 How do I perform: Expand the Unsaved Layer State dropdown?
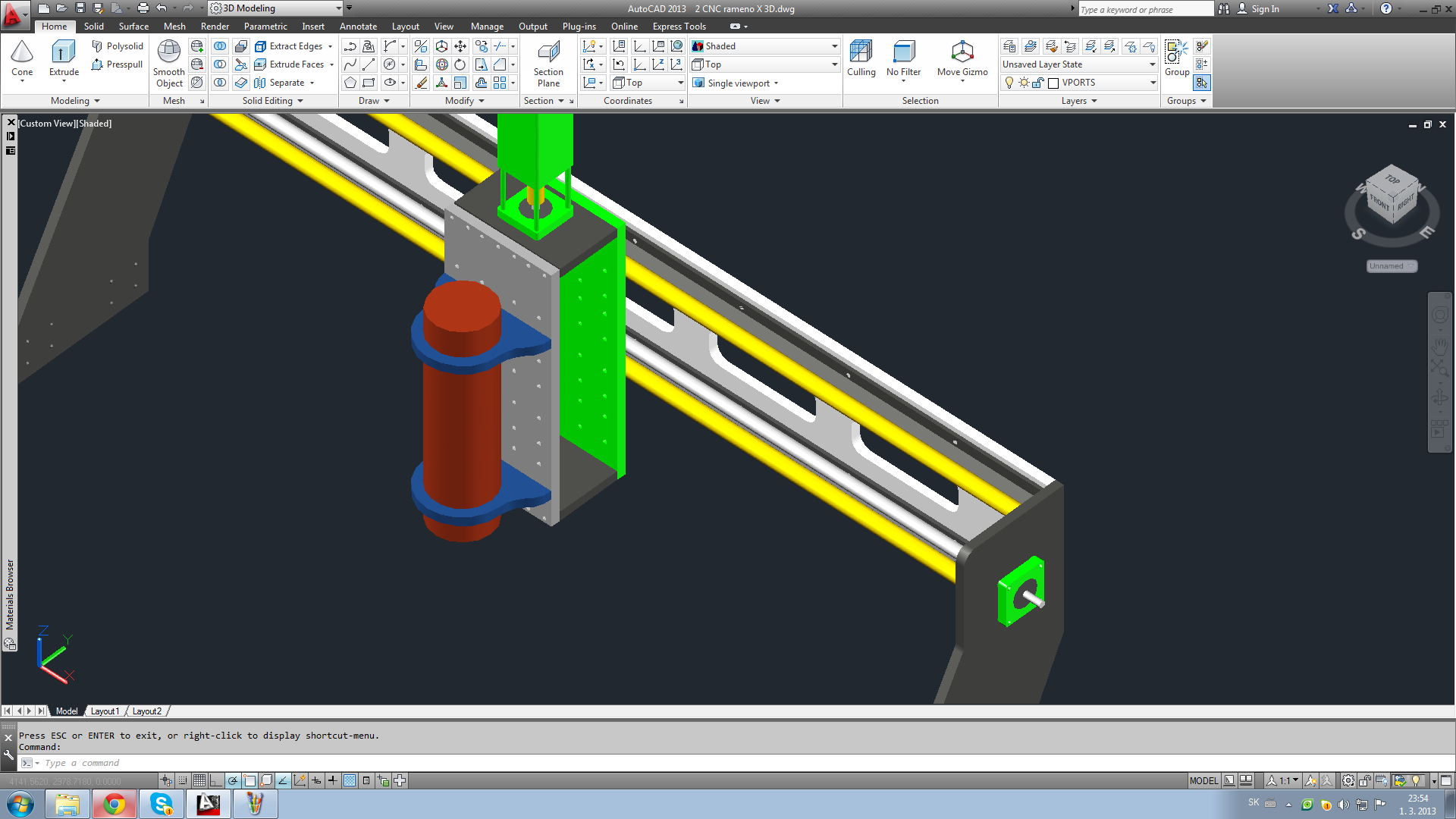(1152, 64)
